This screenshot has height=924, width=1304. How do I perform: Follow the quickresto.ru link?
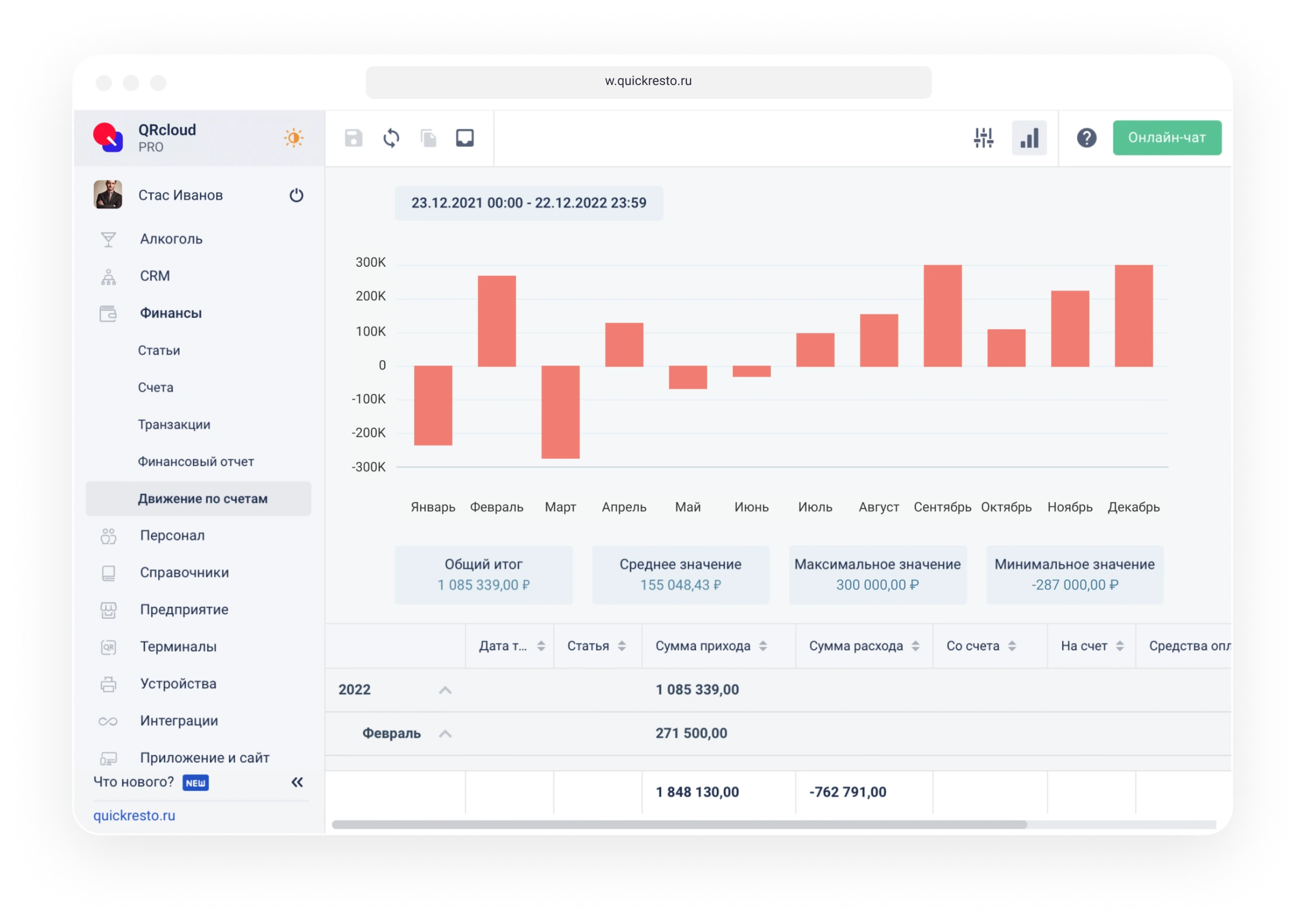(134, 815)
